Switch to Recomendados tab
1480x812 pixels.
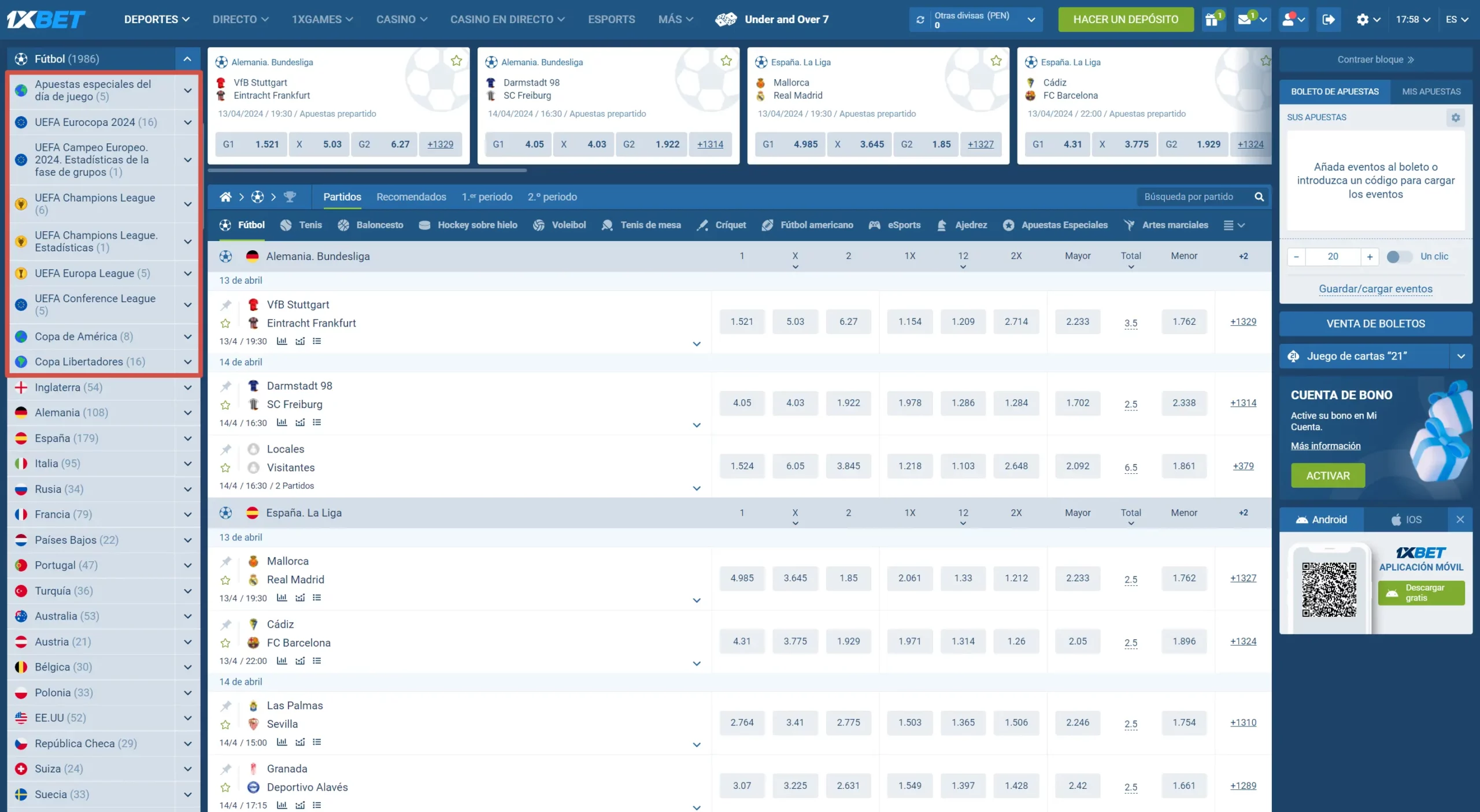pyautogui.click(x=411, y=197)
